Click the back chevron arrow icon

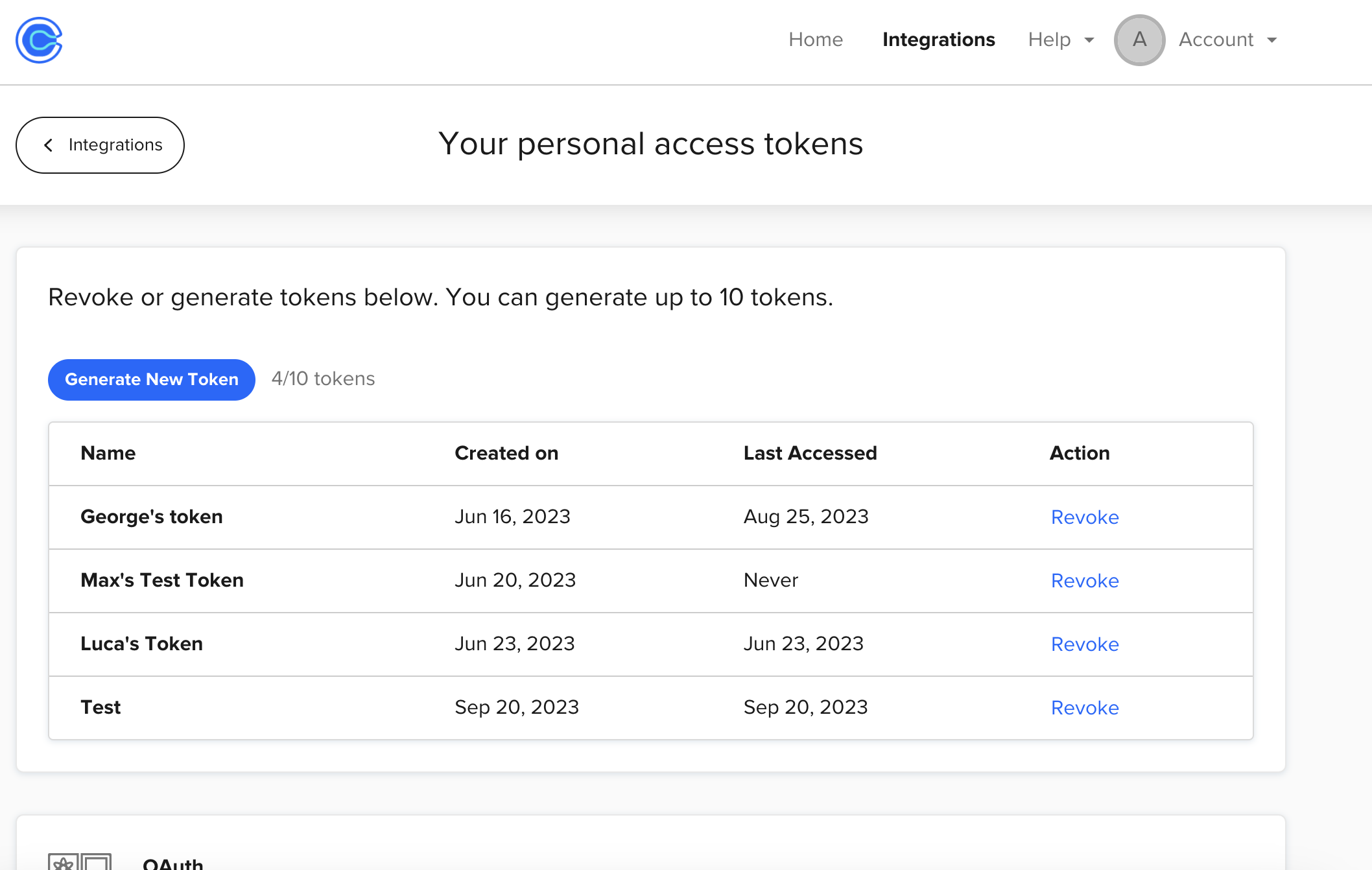click(x=49, y=145)
